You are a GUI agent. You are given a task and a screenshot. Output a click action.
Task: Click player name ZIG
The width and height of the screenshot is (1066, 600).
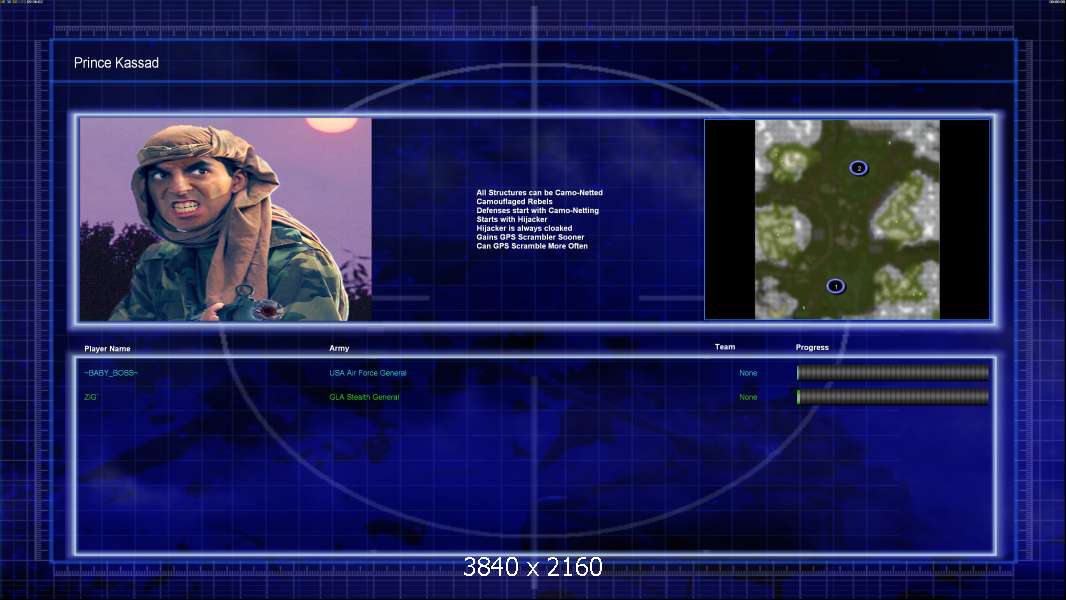pyautogui.click(x=90, y=397)
